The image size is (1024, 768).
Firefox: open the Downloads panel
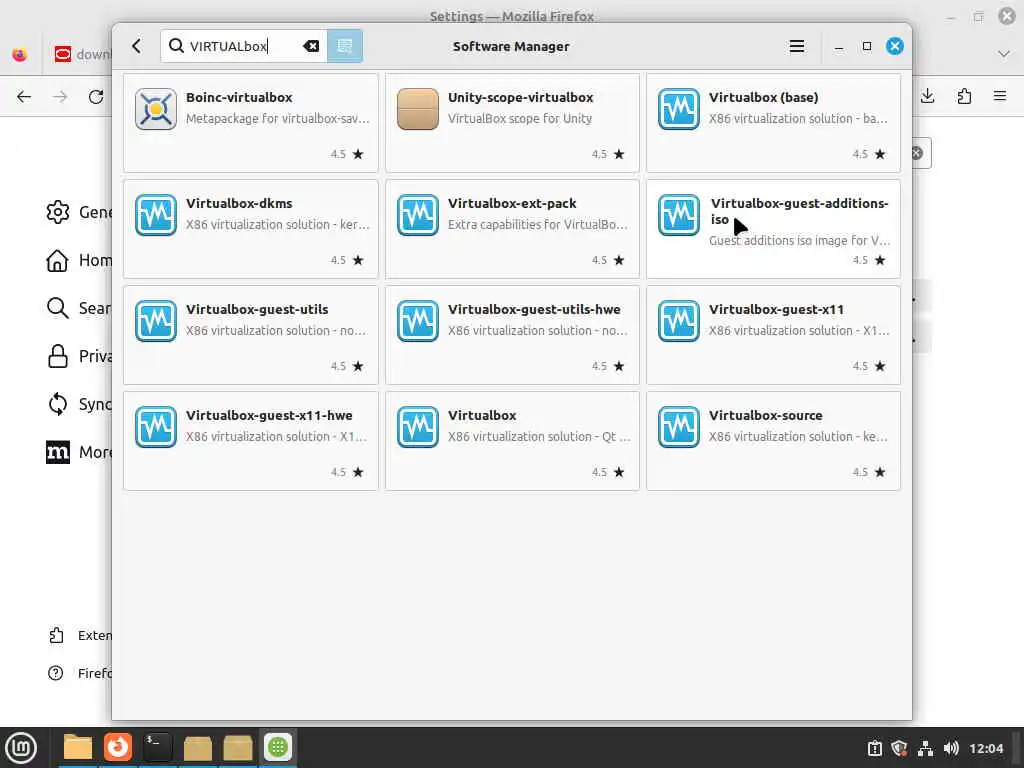point(927,96)
